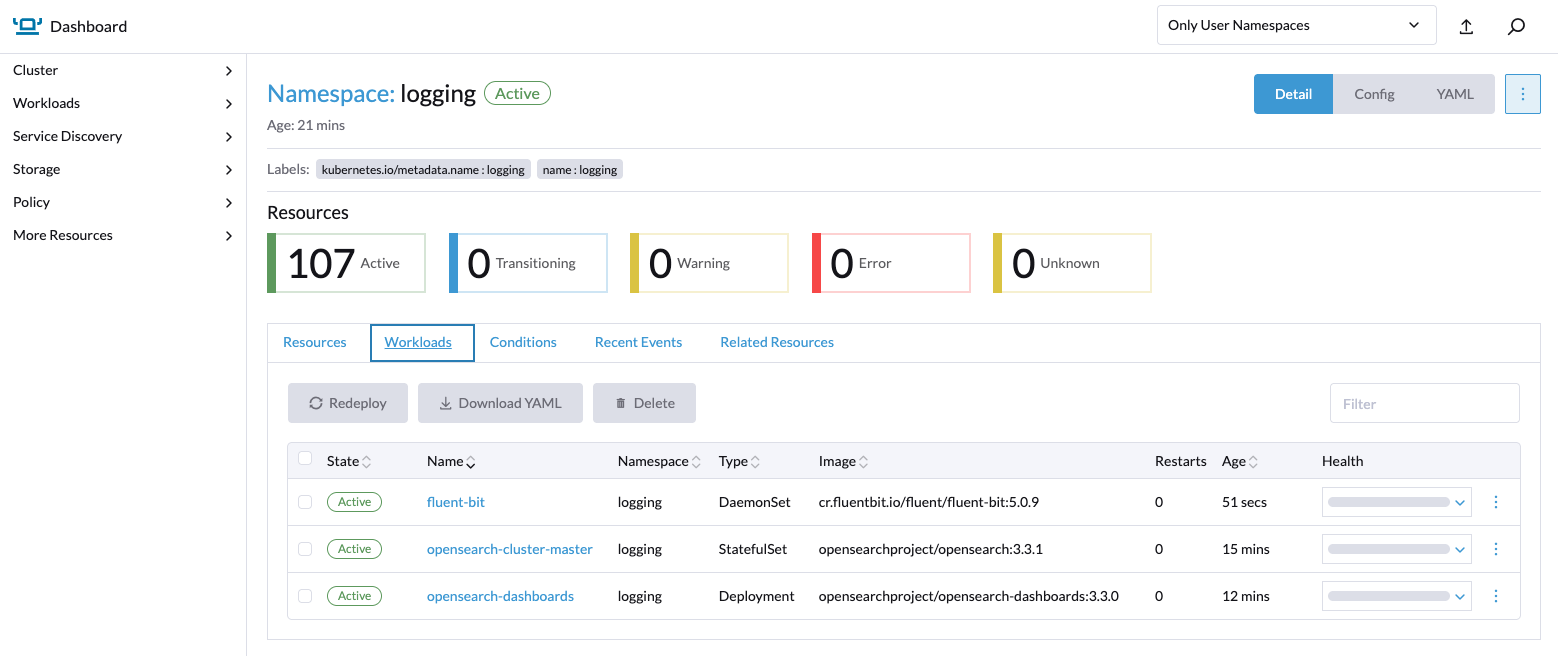This screenshot has width=1558, height=656.
Task: Toggle the select-all checkbox in table header
Action: click(x=305, y=459)
